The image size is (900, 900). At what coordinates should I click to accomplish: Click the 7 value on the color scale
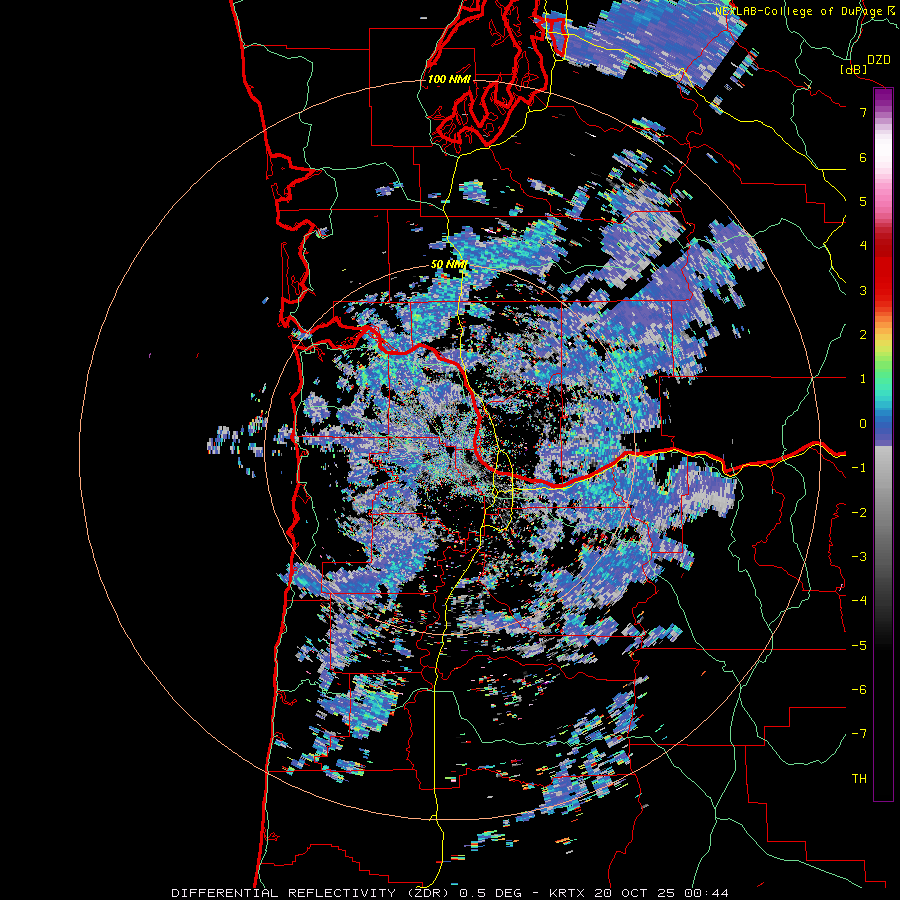(x=863, y=112)
